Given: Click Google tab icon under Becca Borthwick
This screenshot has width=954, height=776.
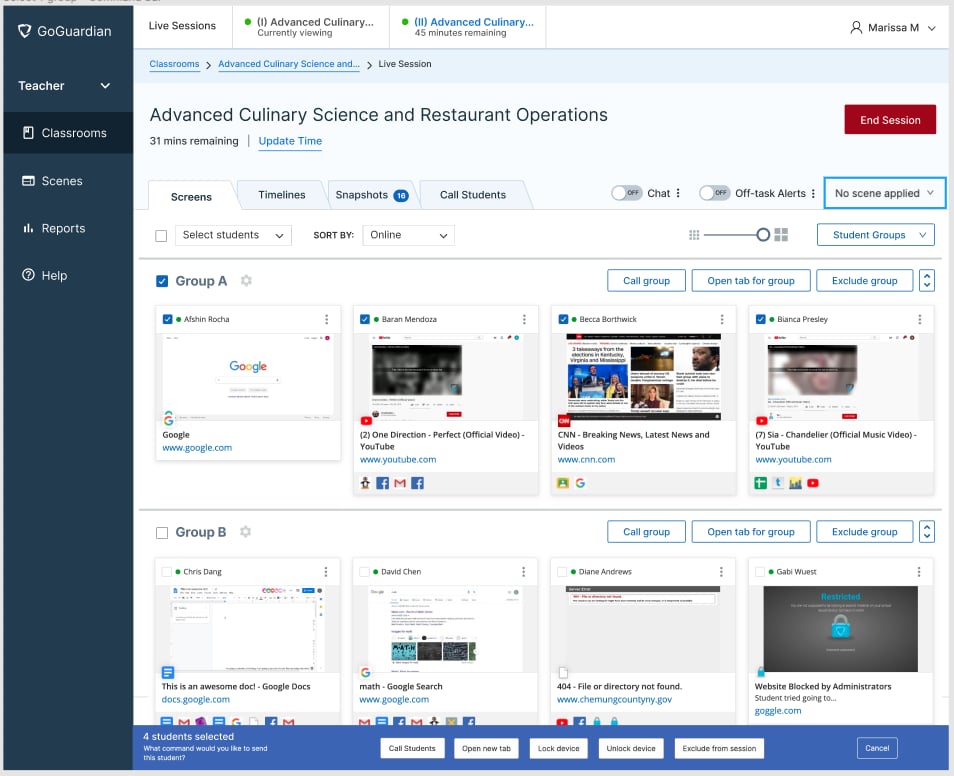Looking at the screenshot, I should pos(580,483).
